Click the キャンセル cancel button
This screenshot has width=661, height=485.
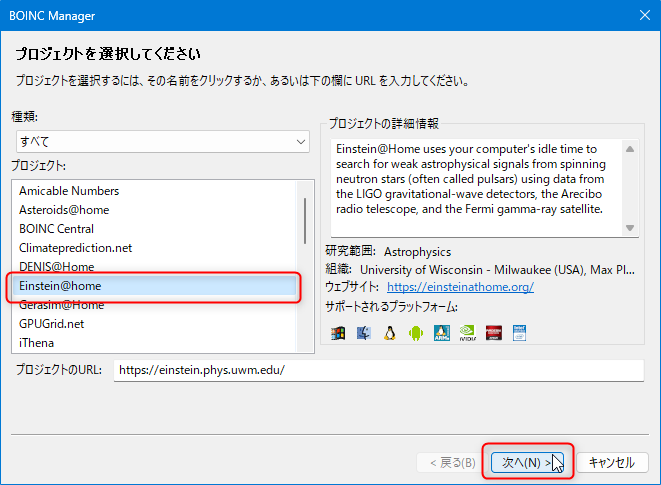(x=612, y=463)
